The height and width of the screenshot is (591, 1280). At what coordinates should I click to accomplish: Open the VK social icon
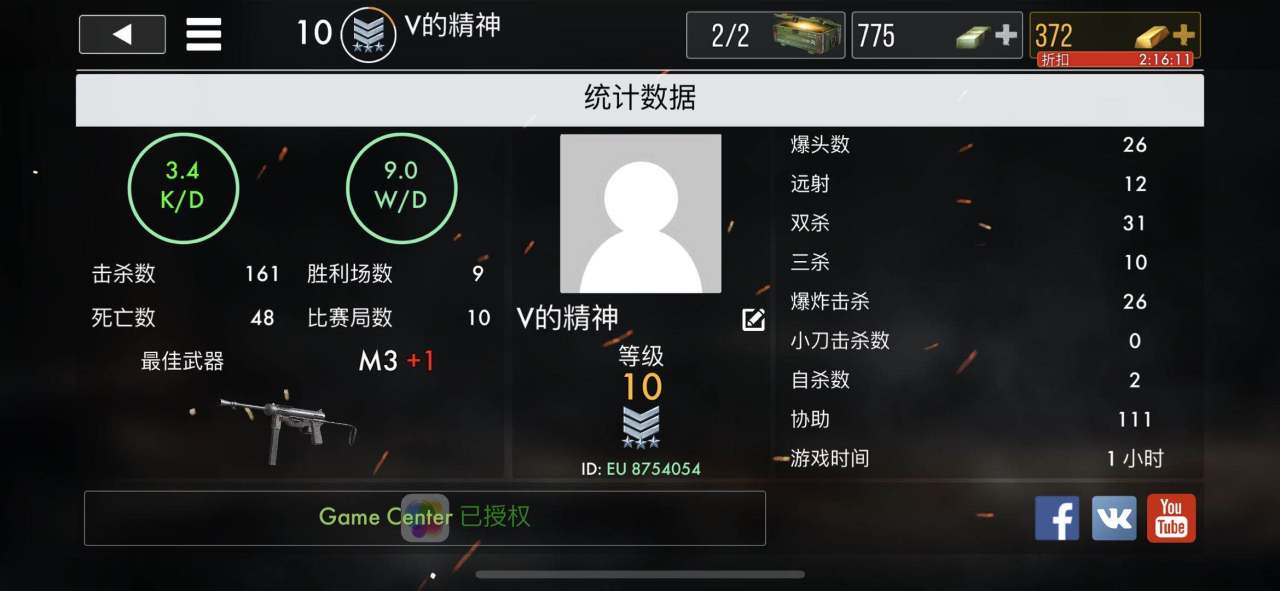1114,518
